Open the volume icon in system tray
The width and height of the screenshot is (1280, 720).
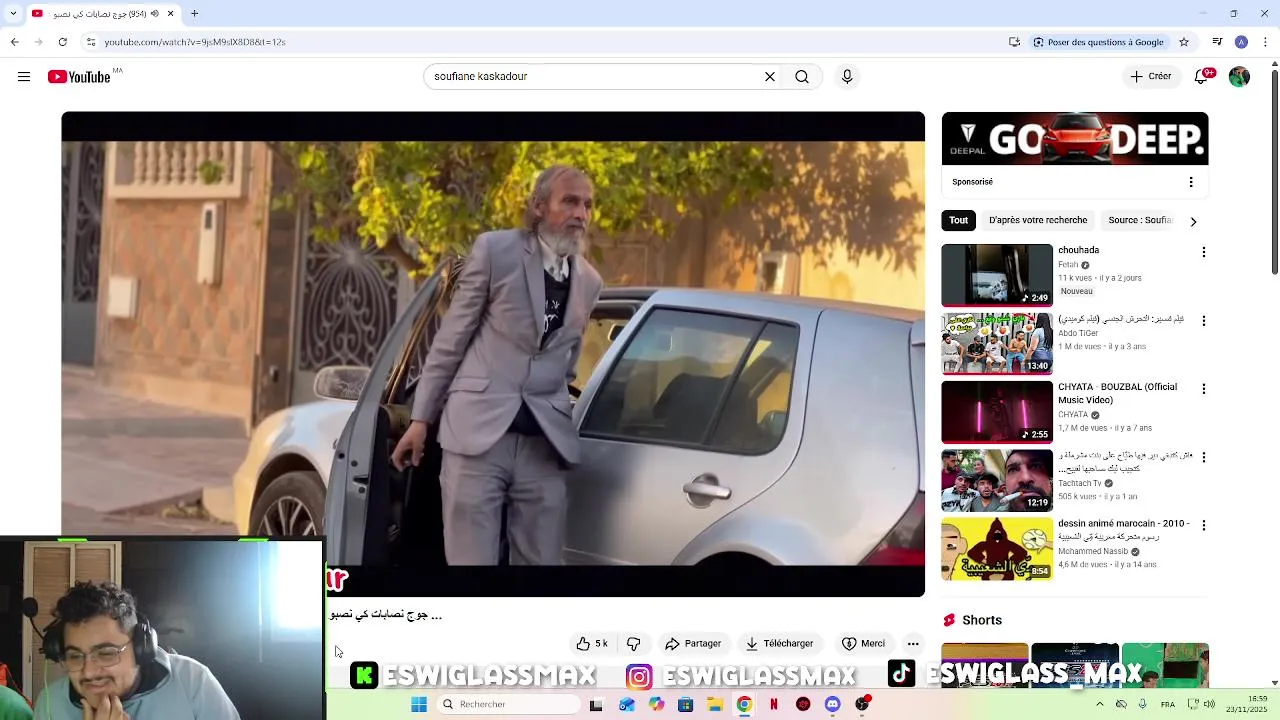click(1209, 704)
